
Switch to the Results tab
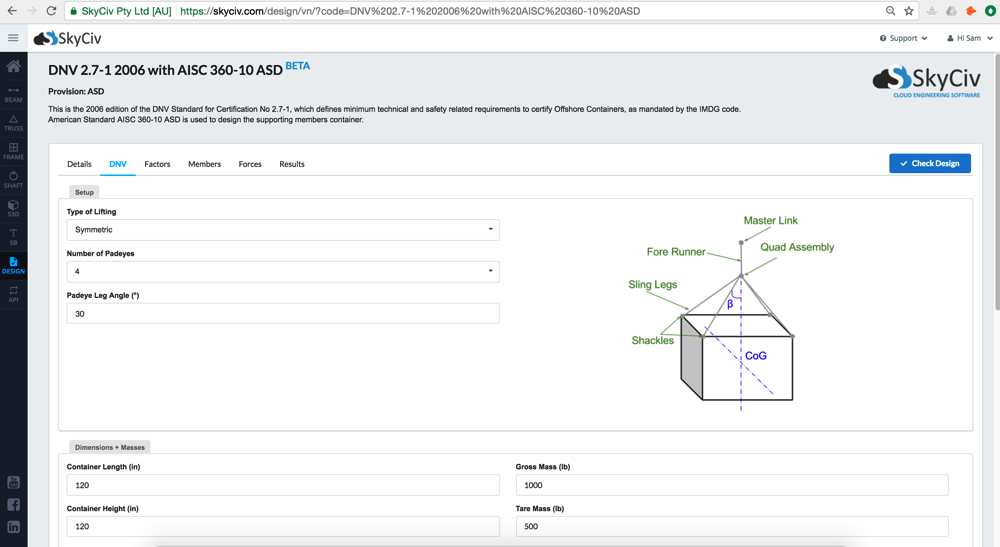tap(292, 164)
